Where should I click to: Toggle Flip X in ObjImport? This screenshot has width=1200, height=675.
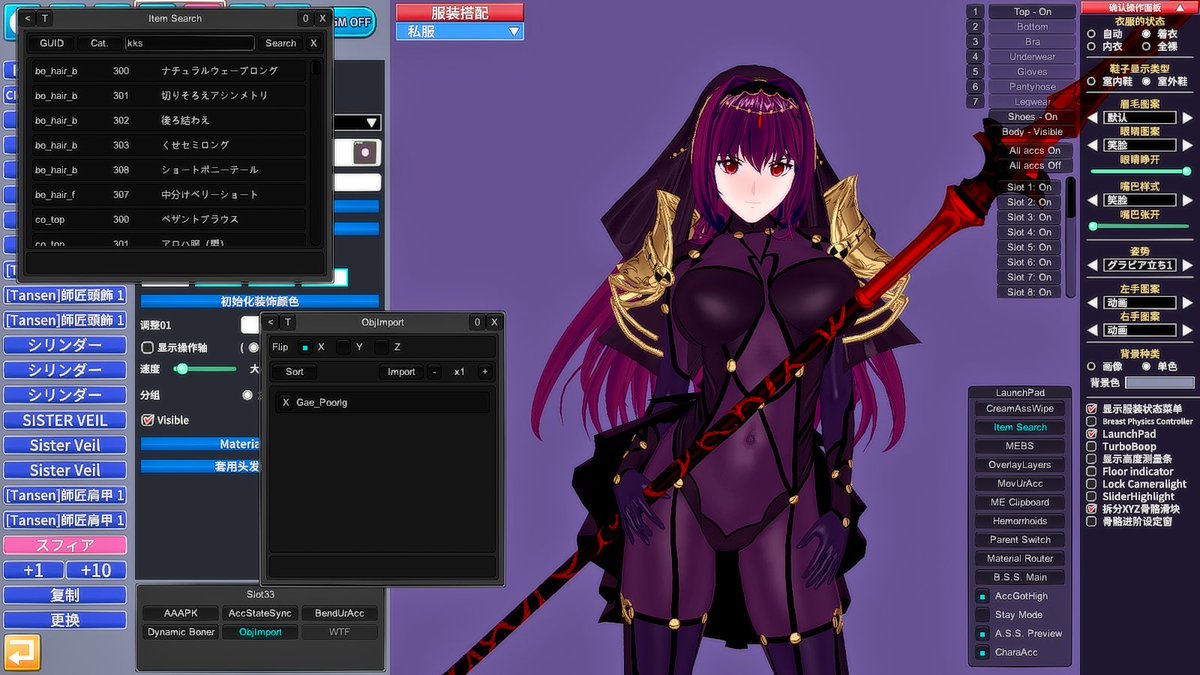click(x=304, y=347)
